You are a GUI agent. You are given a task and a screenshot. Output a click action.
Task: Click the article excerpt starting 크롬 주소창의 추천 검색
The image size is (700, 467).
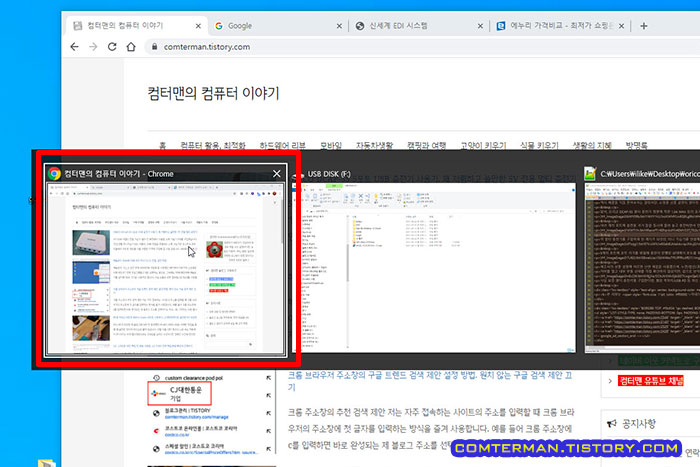(x=431, y=429)
